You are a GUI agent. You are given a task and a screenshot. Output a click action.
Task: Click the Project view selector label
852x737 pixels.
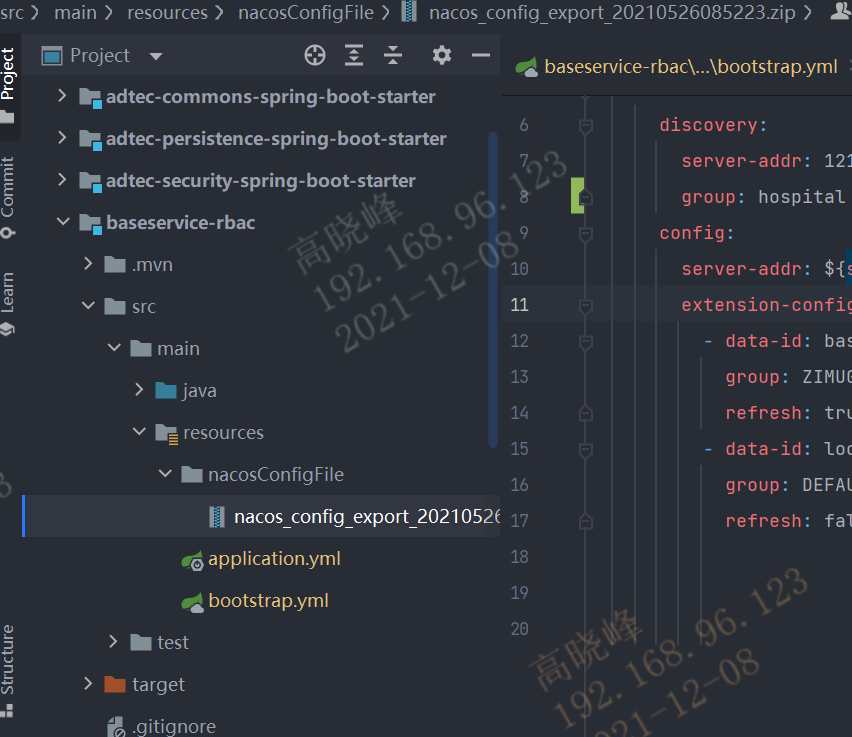tap(100, 55)
